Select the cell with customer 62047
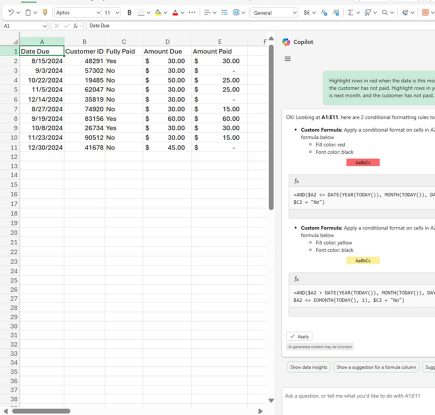 point(84,89)
